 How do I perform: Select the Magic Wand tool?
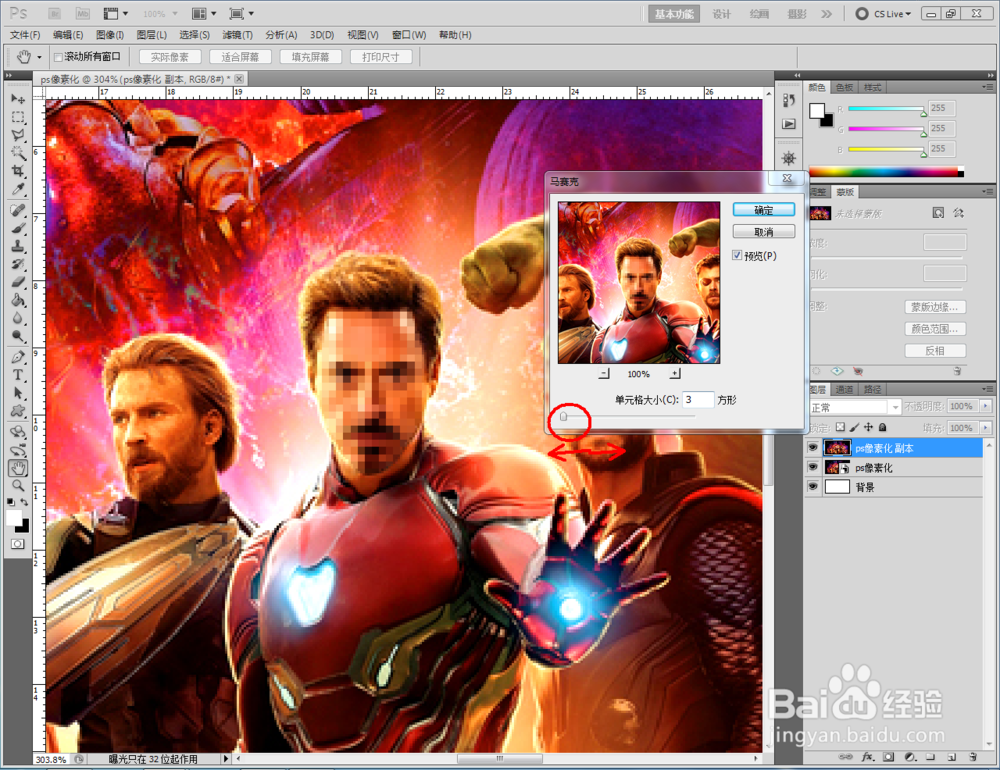(18, 153)
